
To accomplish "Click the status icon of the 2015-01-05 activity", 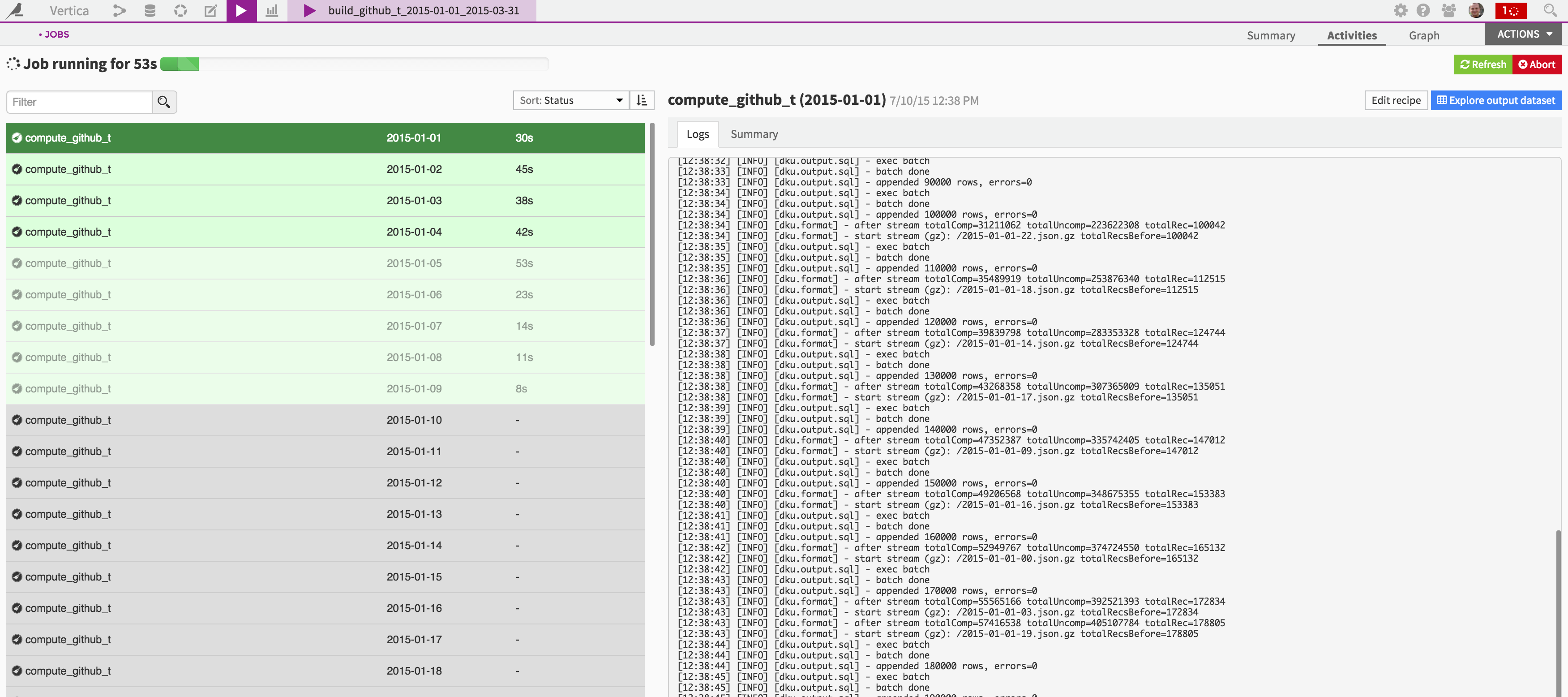I will pyautogui.click(x=17, y=263).
